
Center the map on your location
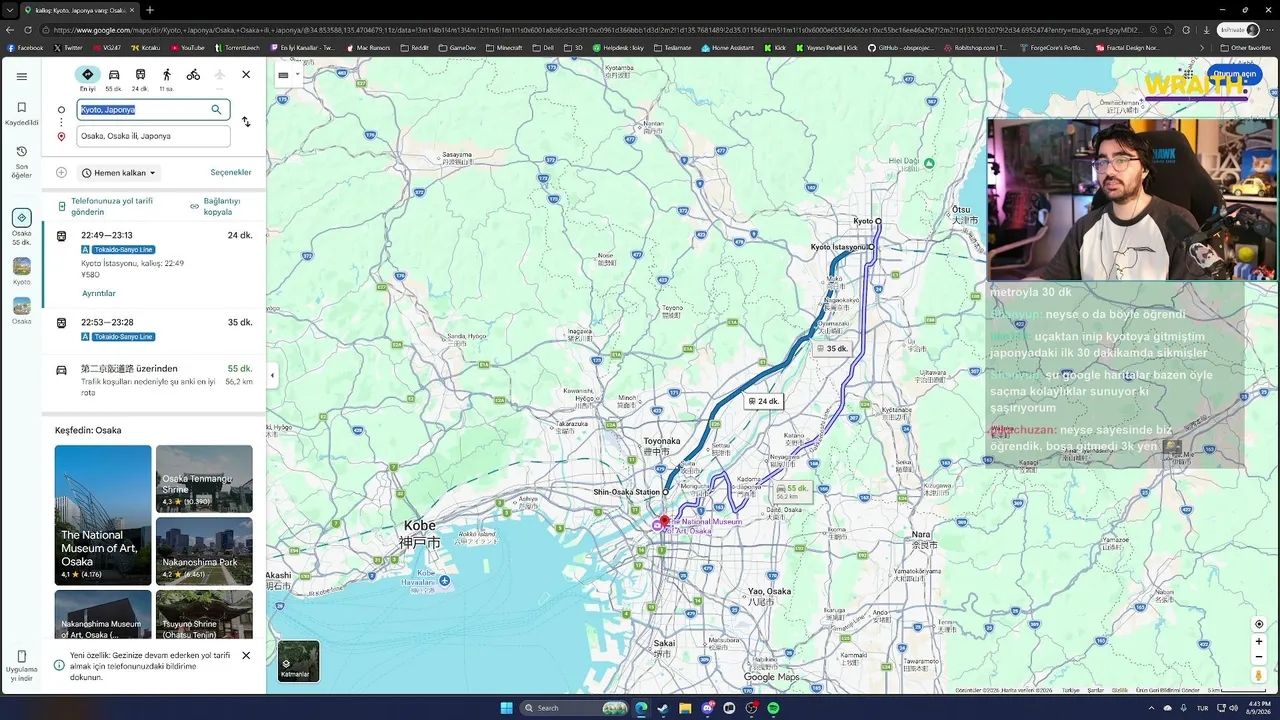tap(1259, 624)
